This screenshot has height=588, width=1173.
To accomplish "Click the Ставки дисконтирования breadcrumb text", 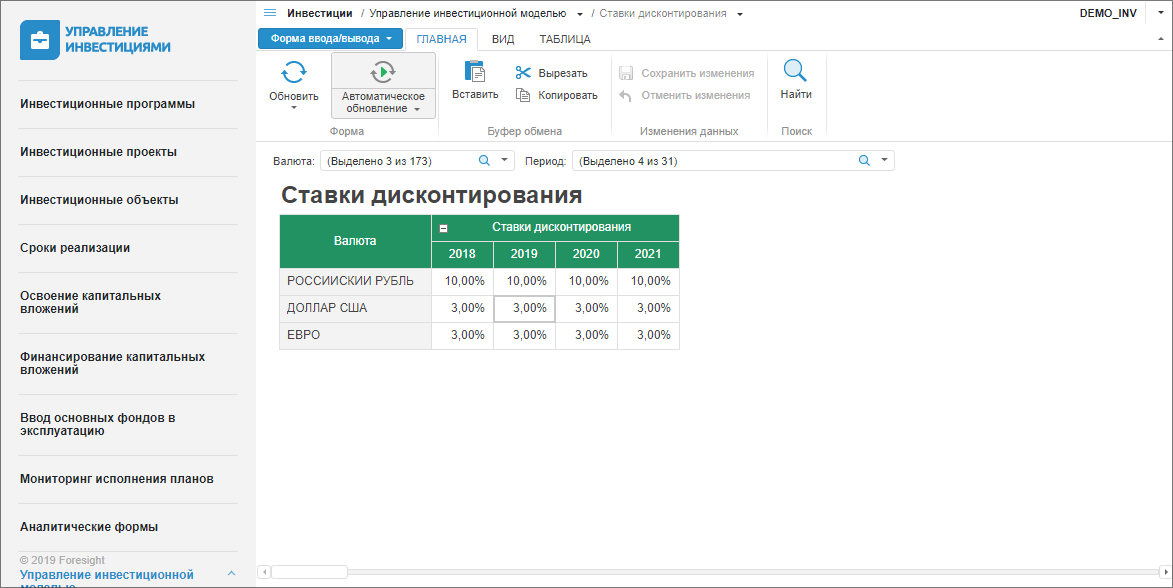I will point(663,13).
